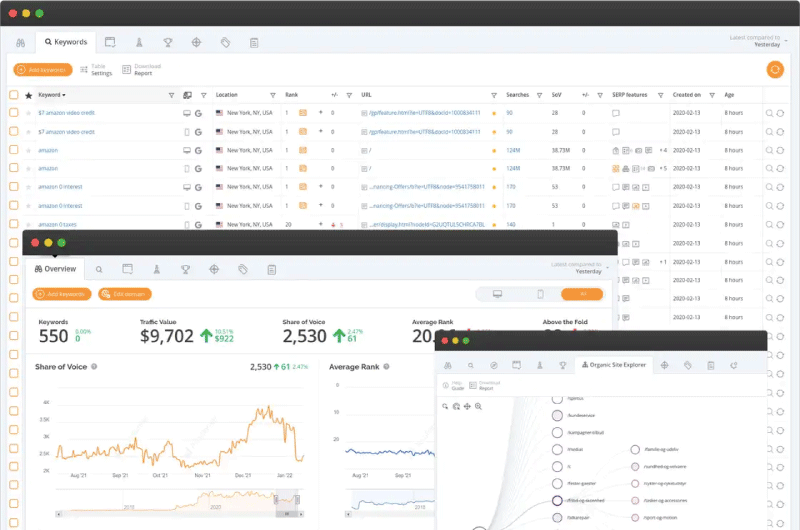Open Help Guide in the Site Explorer window

[x=453, y=386]
